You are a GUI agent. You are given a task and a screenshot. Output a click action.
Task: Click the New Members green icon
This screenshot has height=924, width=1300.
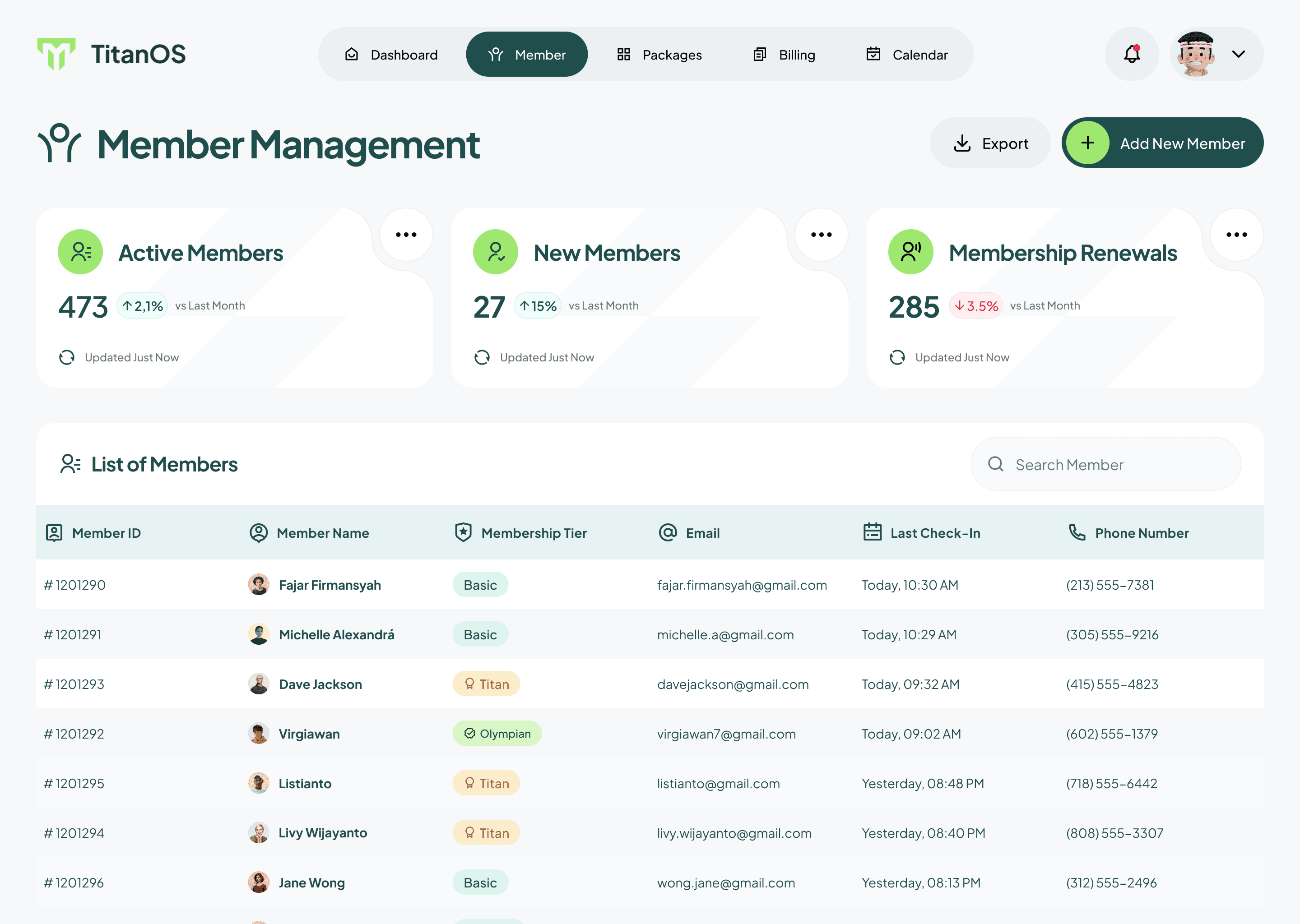pyautogui.click(x=496, y=251)
